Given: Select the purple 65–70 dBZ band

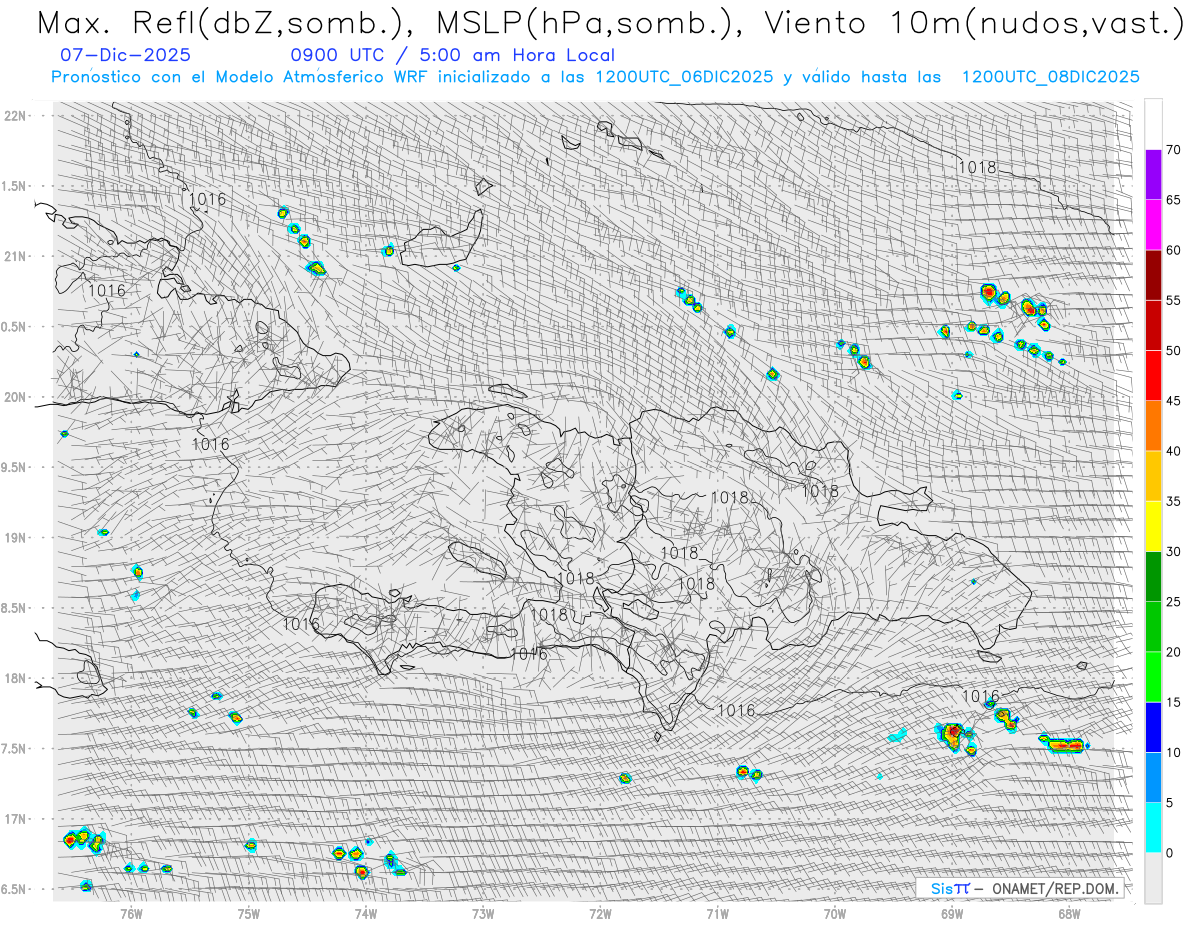Looking at the screenshot, I should 1153,175.
